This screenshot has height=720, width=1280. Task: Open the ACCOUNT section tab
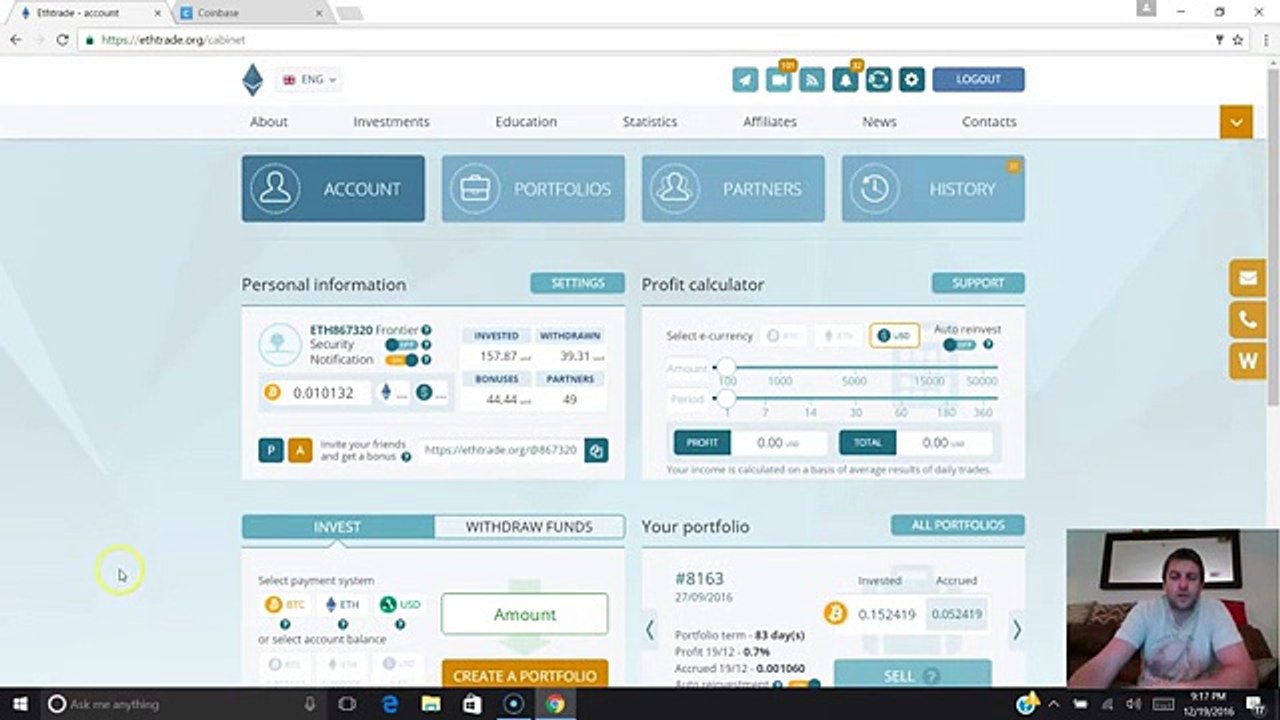pos(333,188)
